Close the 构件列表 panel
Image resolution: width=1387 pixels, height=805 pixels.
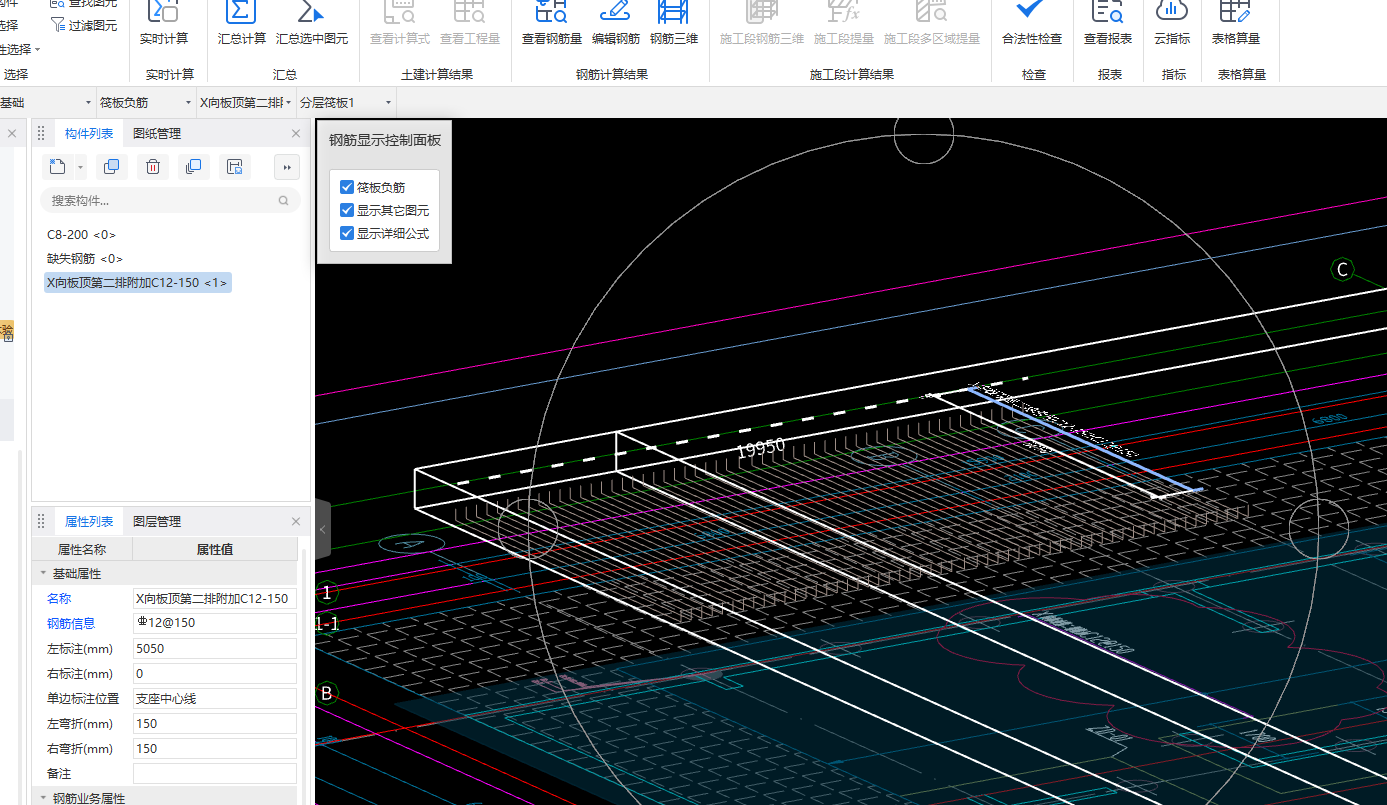point(296,134)
